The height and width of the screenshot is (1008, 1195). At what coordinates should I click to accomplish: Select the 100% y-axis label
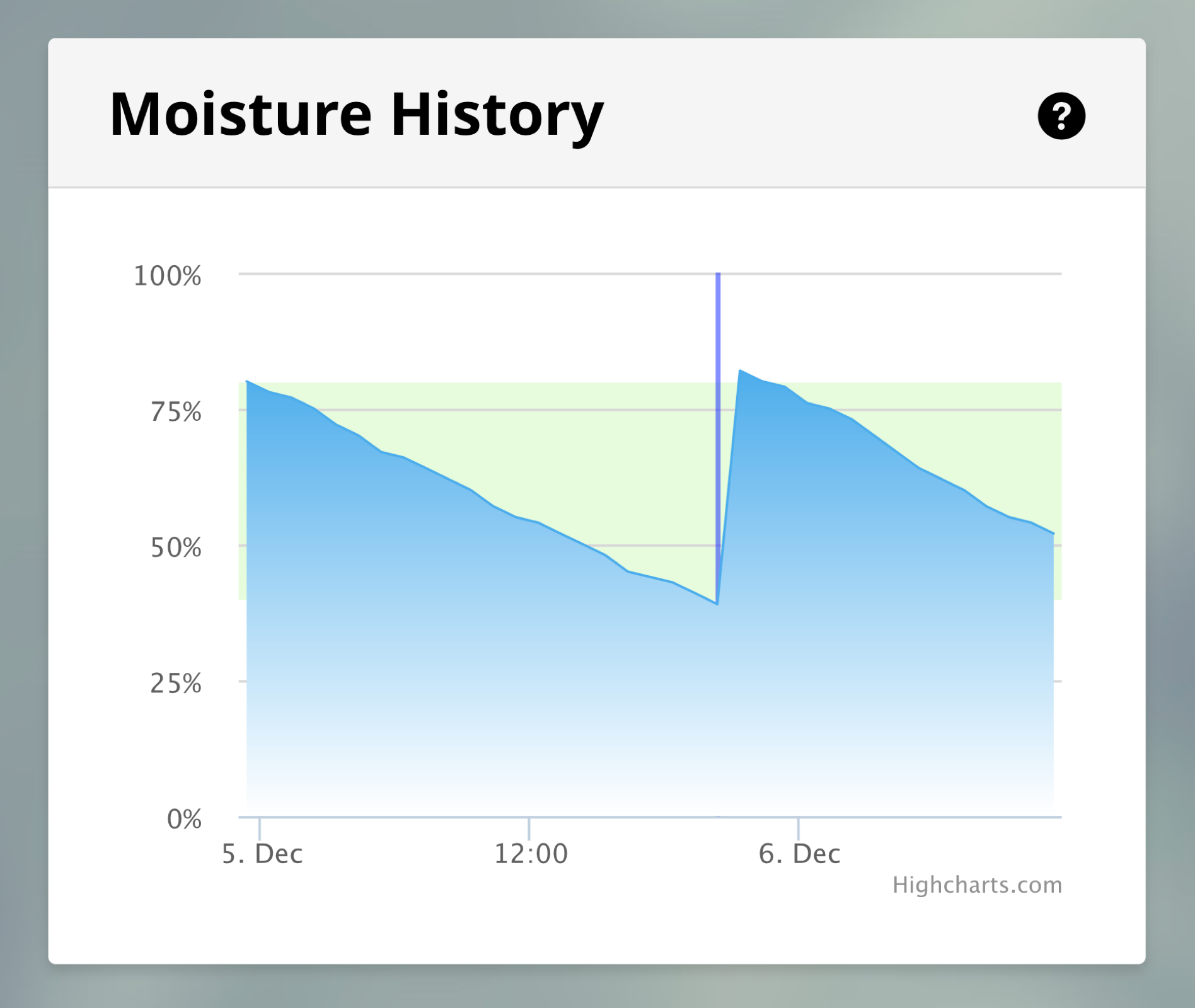167,276
